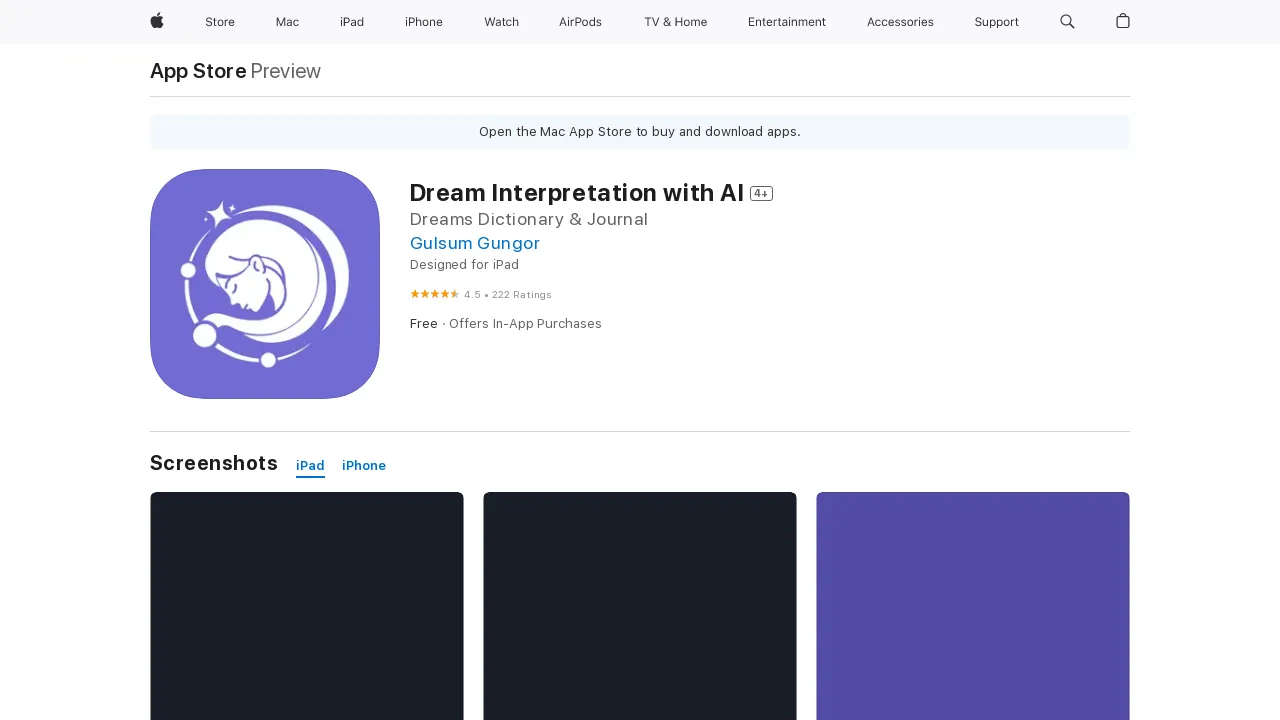Open the Gulsum Gungor developer page
This screenshot has height=720, width=1280.
(x=474, y=243)
